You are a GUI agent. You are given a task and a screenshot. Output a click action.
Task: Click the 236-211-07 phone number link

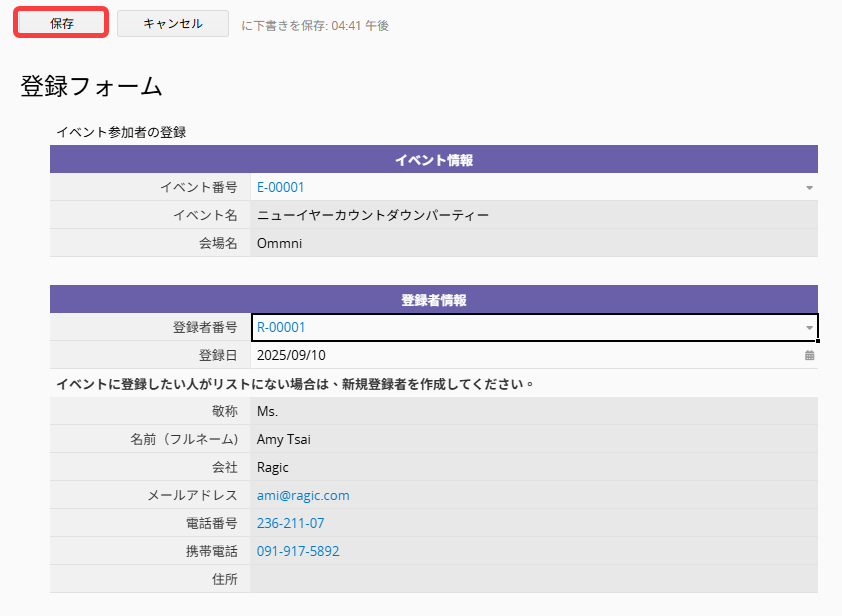point(291,523)
